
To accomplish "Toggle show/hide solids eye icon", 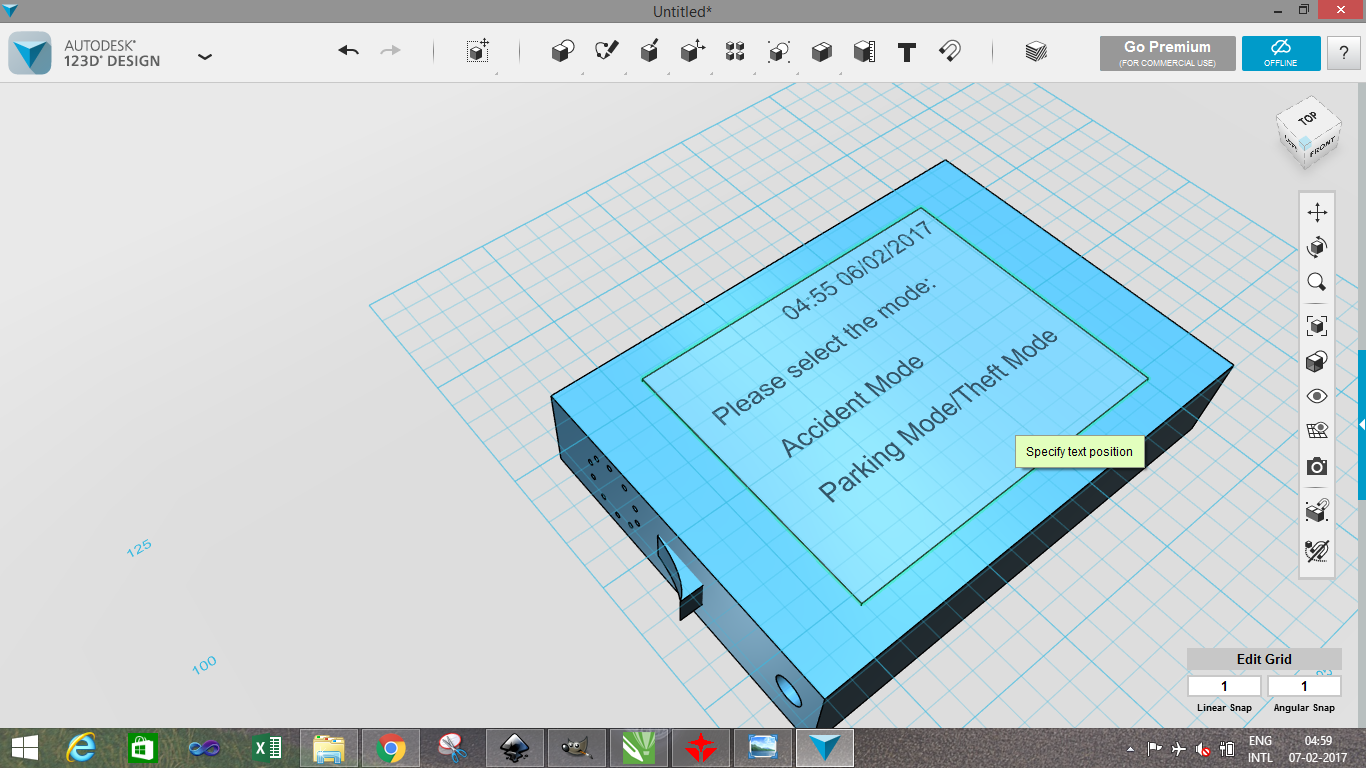I will coord(1317,396).
